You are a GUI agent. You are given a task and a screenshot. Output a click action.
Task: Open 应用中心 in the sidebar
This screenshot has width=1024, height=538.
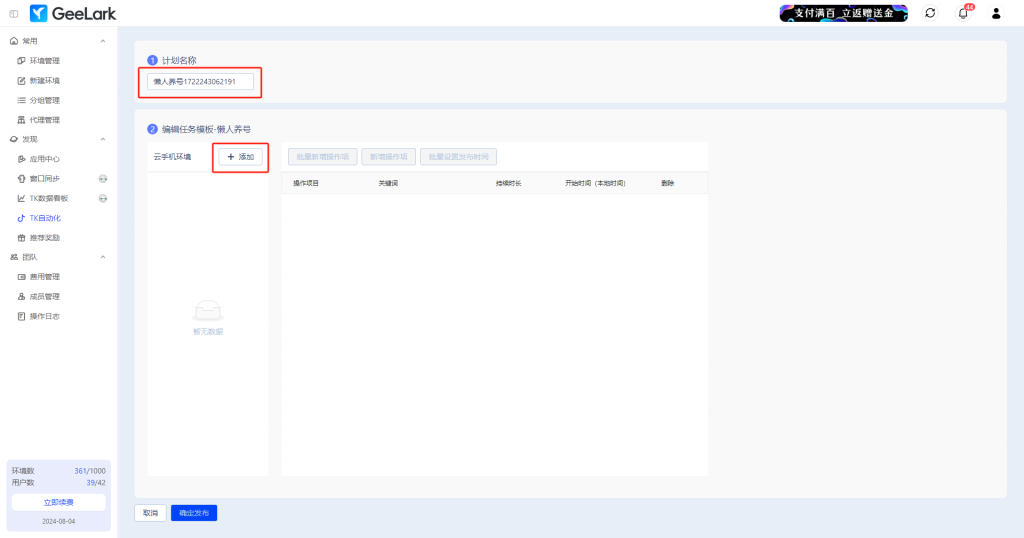44,159
